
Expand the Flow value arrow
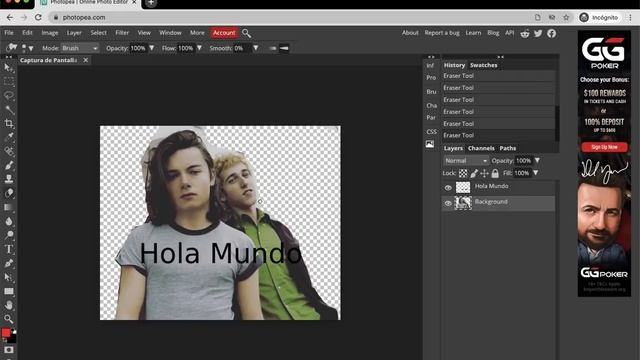click(x=199, y=48)
